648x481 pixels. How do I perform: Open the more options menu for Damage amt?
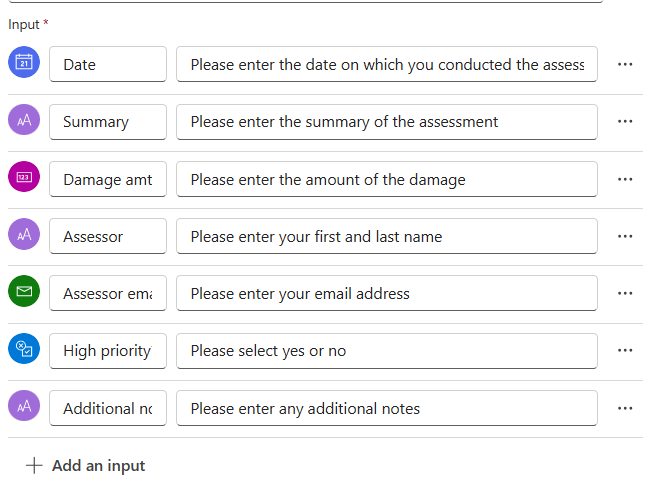(x=625, y=179)
